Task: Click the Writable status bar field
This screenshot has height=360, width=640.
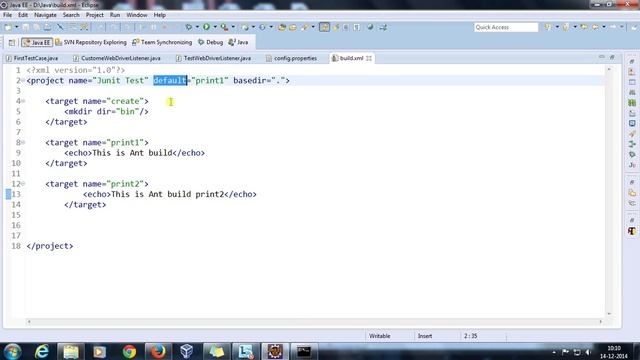Action: tap(380, 336)
